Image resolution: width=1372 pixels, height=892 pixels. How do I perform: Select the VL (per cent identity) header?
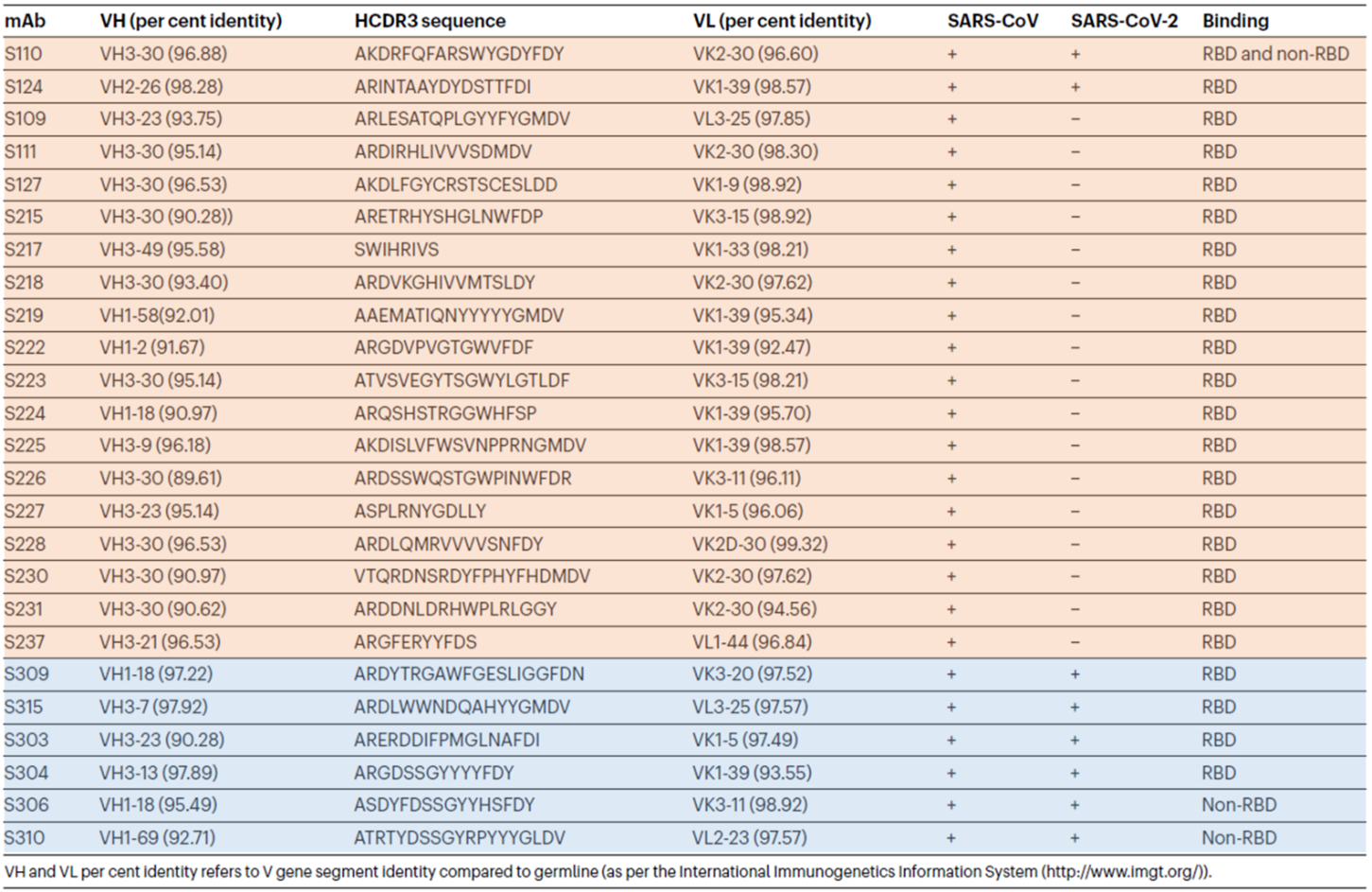[x=781, y=21]
